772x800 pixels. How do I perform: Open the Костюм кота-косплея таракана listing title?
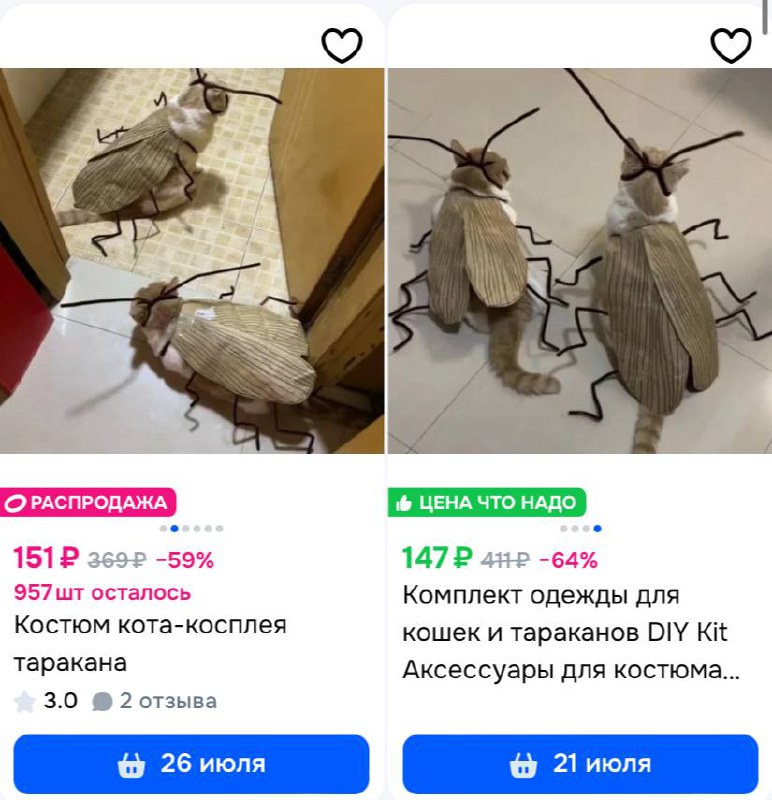[x=150, y=643]
